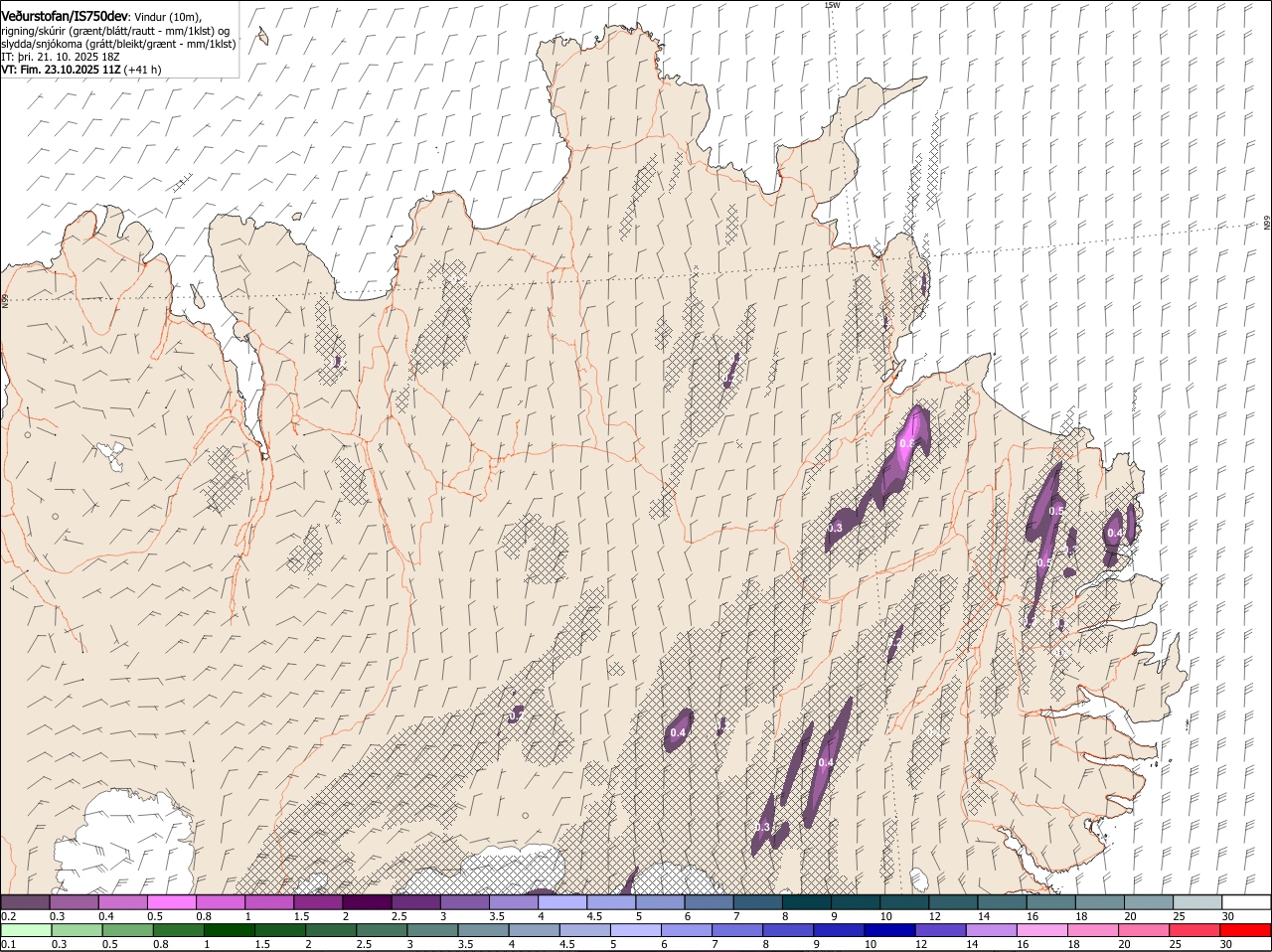The height and width of the screenshot is (952, 1272).
Task: Click the light gray upper swatch labeled 25
Action: click(1197, 902)
